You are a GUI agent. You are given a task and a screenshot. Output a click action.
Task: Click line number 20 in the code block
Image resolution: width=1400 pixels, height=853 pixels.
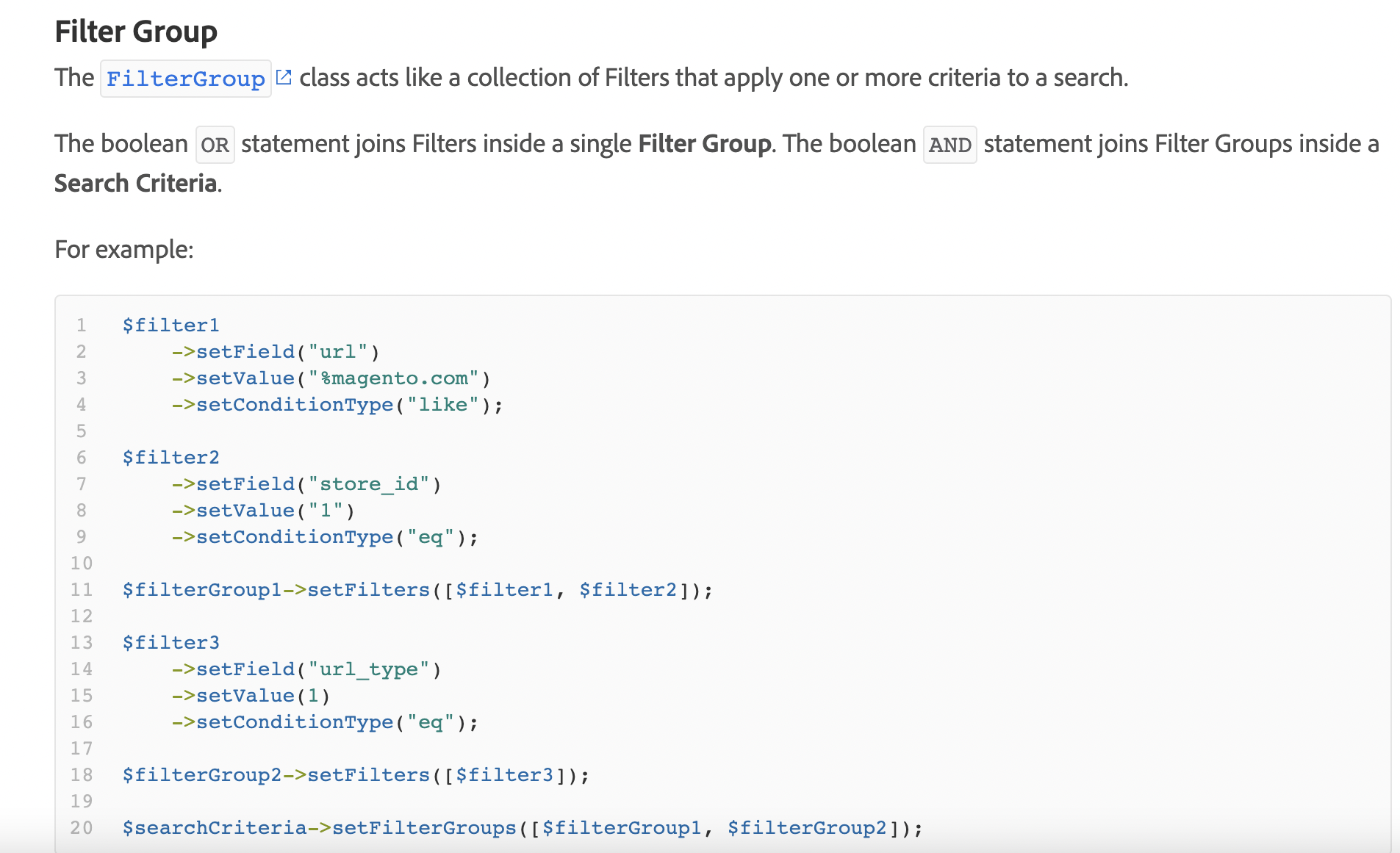point(82,827)
